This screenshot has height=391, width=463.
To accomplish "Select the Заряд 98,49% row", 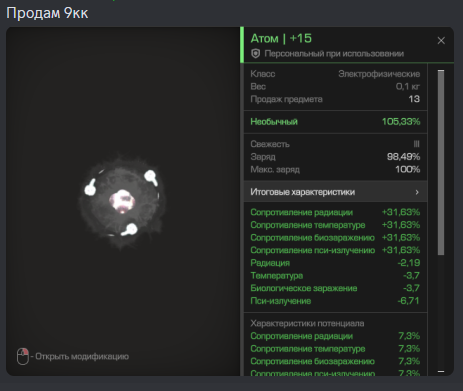I will [335, 157].
